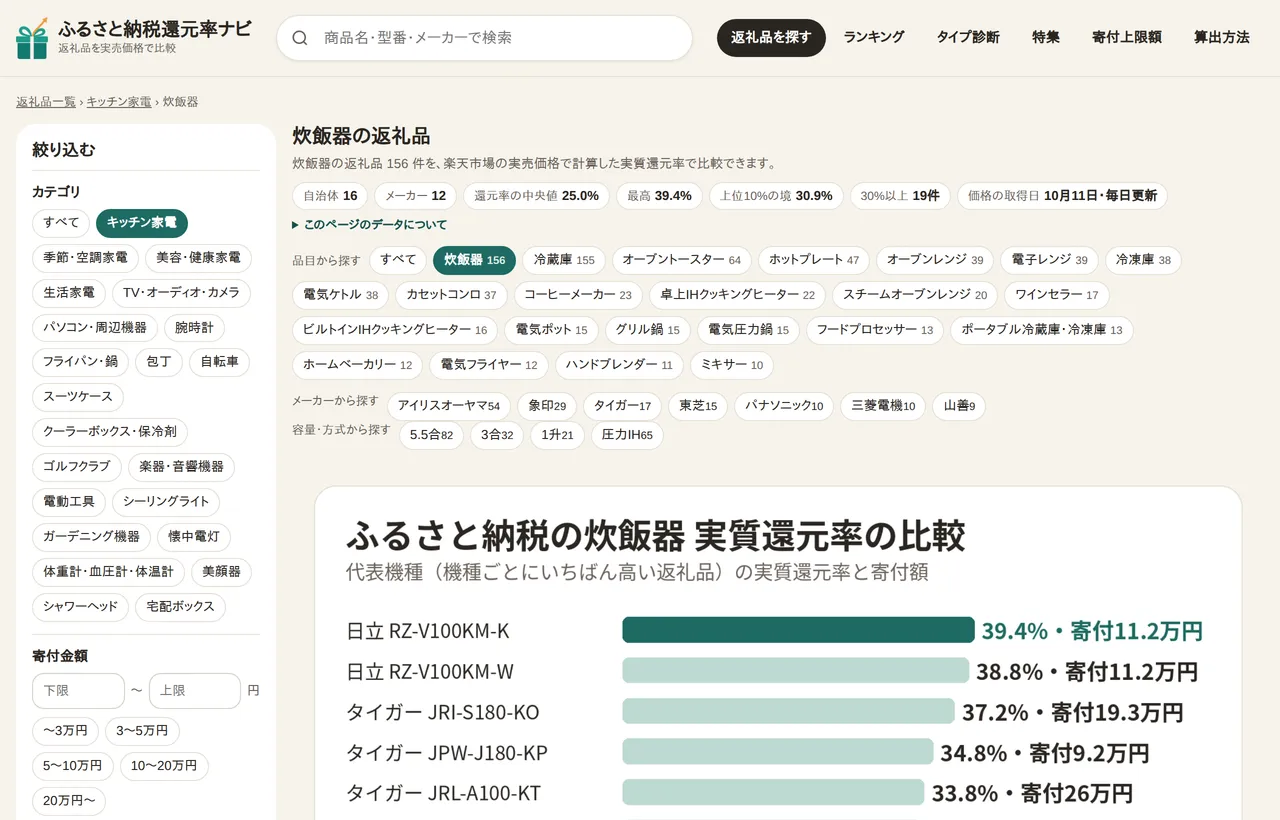
Task: Filter by type 圧力IH 65
Action: tap(627, 436)
